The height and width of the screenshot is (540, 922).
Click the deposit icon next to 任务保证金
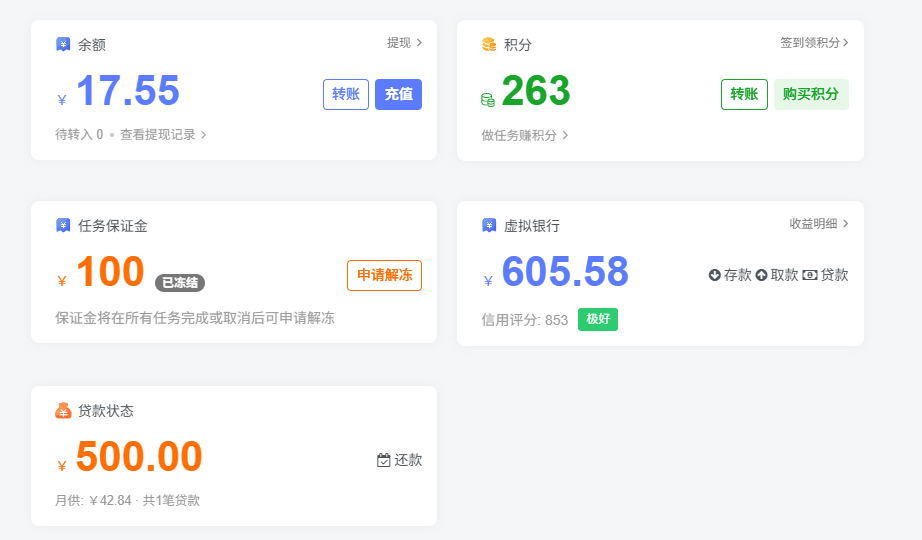63,225
